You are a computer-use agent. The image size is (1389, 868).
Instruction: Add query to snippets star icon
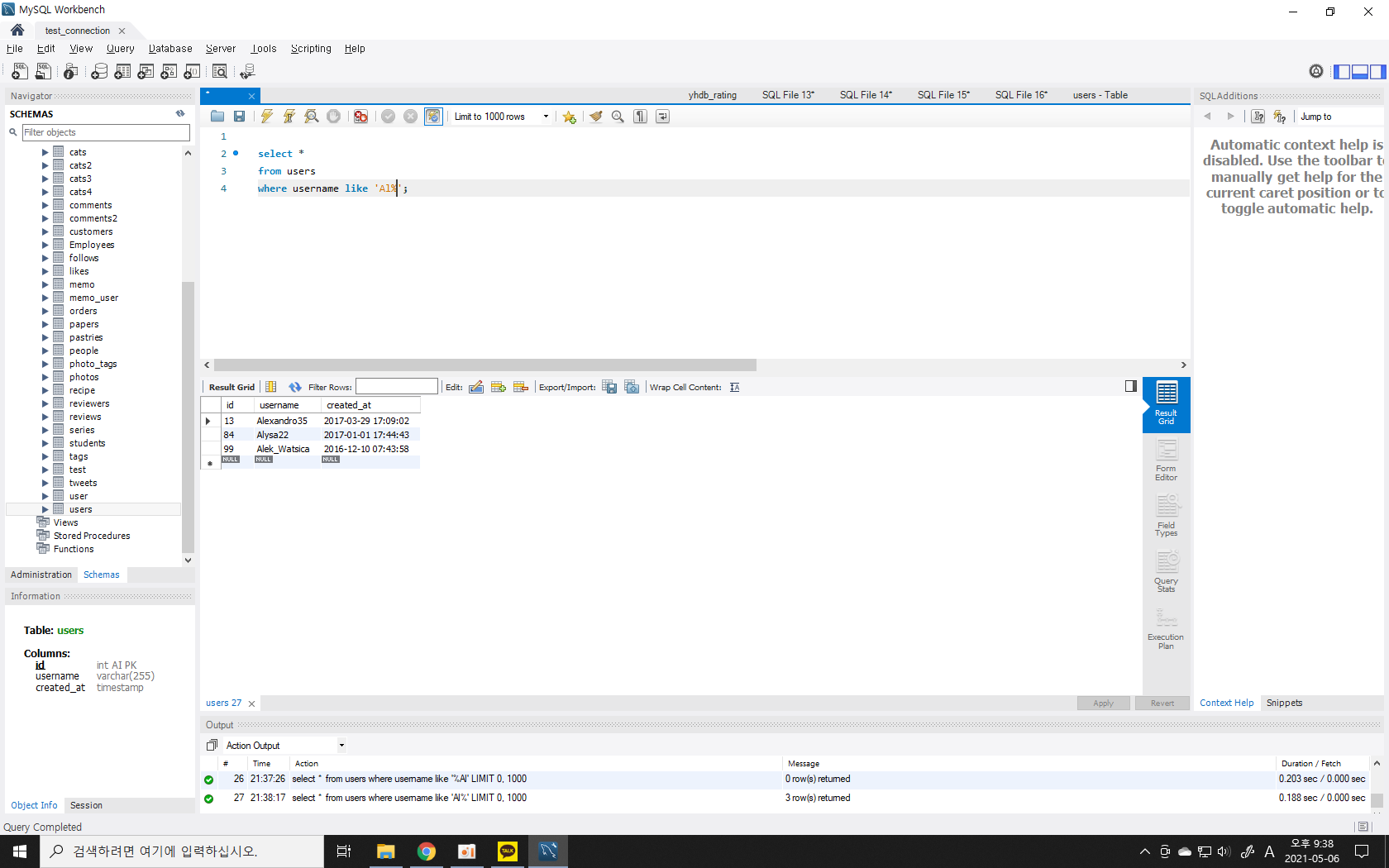(x=570, y=117)
